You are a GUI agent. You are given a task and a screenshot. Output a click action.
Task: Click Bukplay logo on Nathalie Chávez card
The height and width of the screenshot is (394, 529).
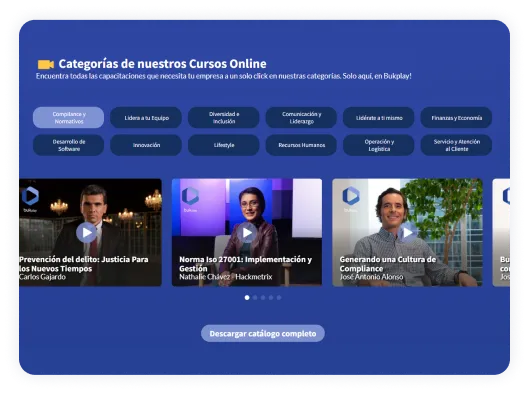click(x=190, y=199)
